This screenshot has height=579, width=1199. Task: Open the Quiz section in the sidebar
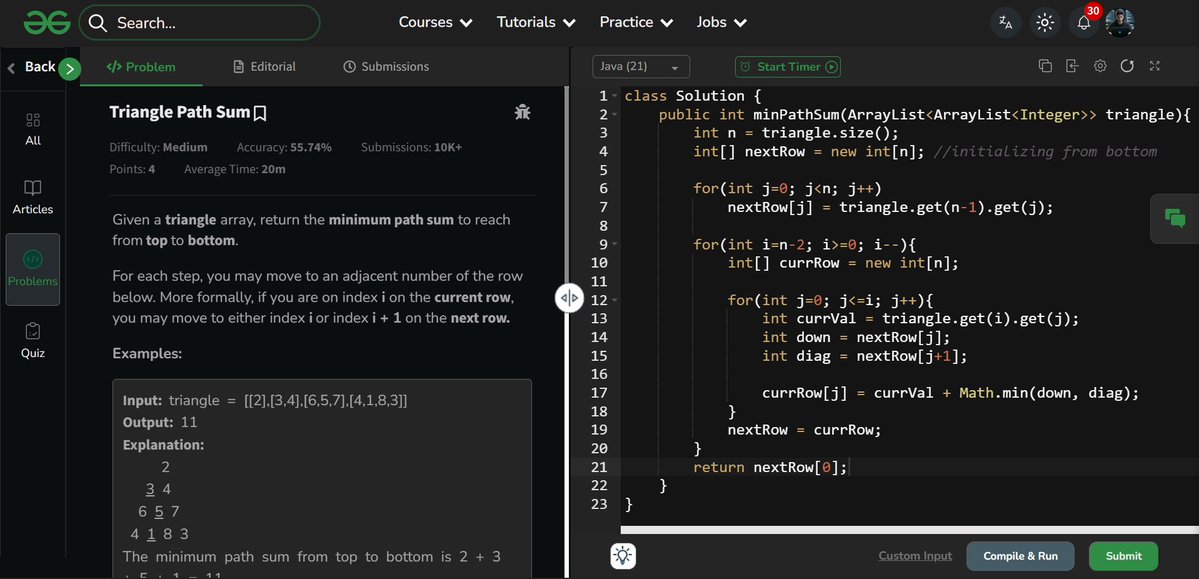(33, 338)
